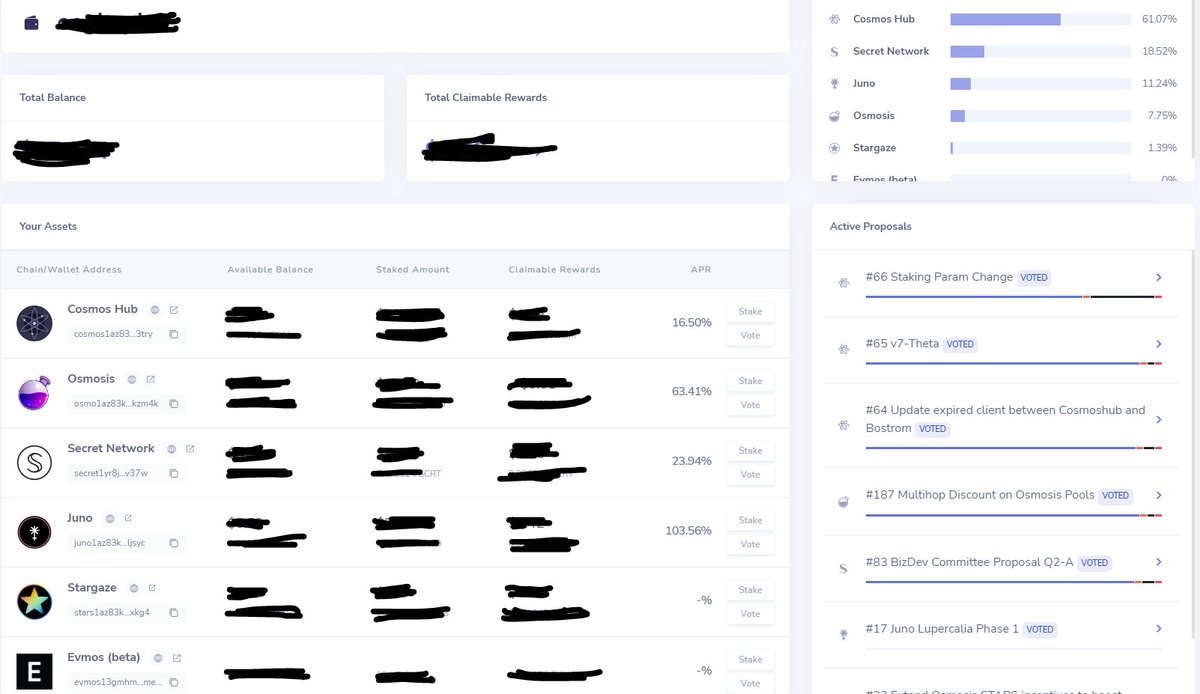Open Evmos (beta) external link icon
The image size is (1200, 694).
[177, 658]
